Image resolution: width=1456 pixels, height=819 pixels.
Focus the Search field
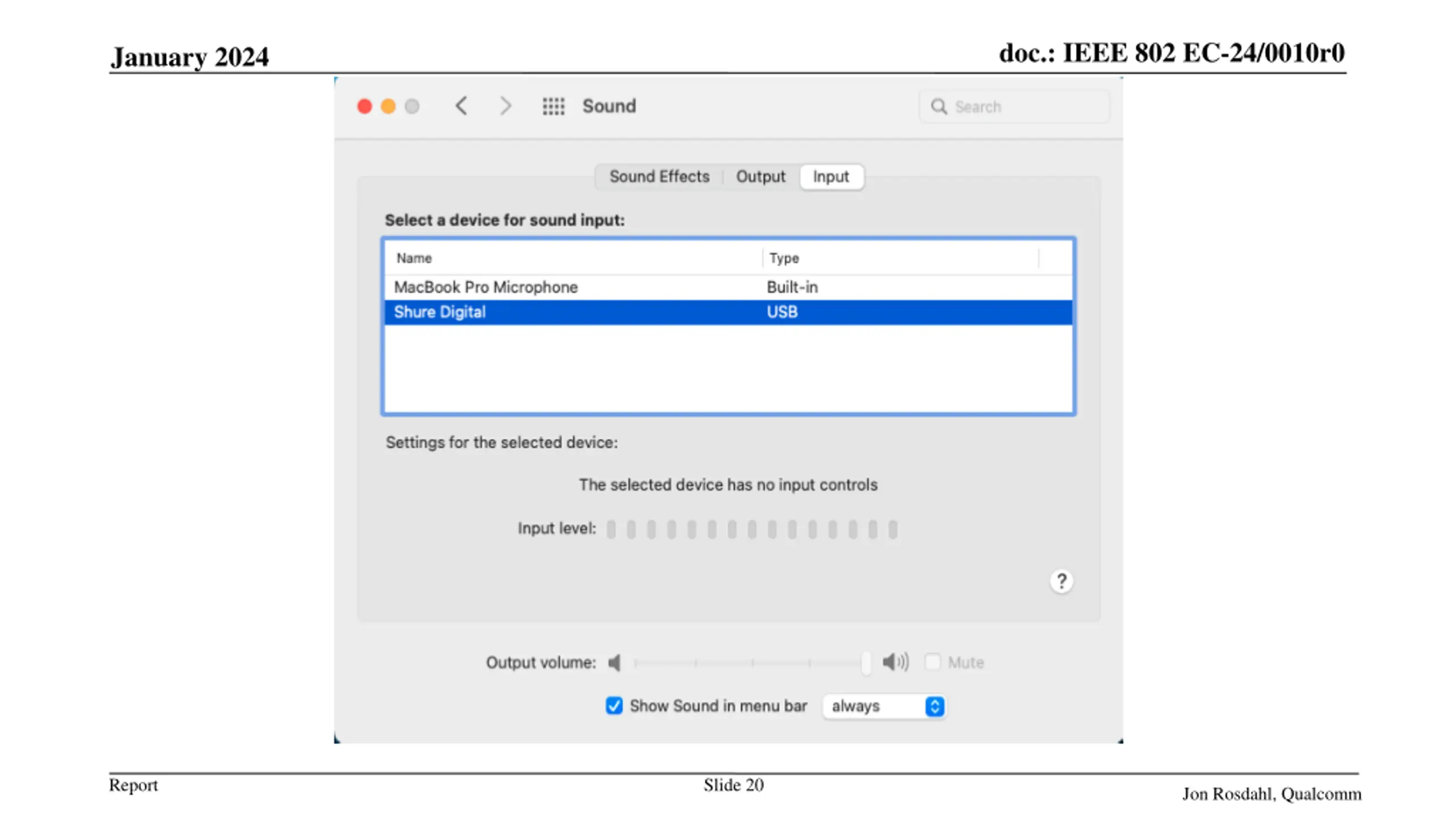[1014, 106]
